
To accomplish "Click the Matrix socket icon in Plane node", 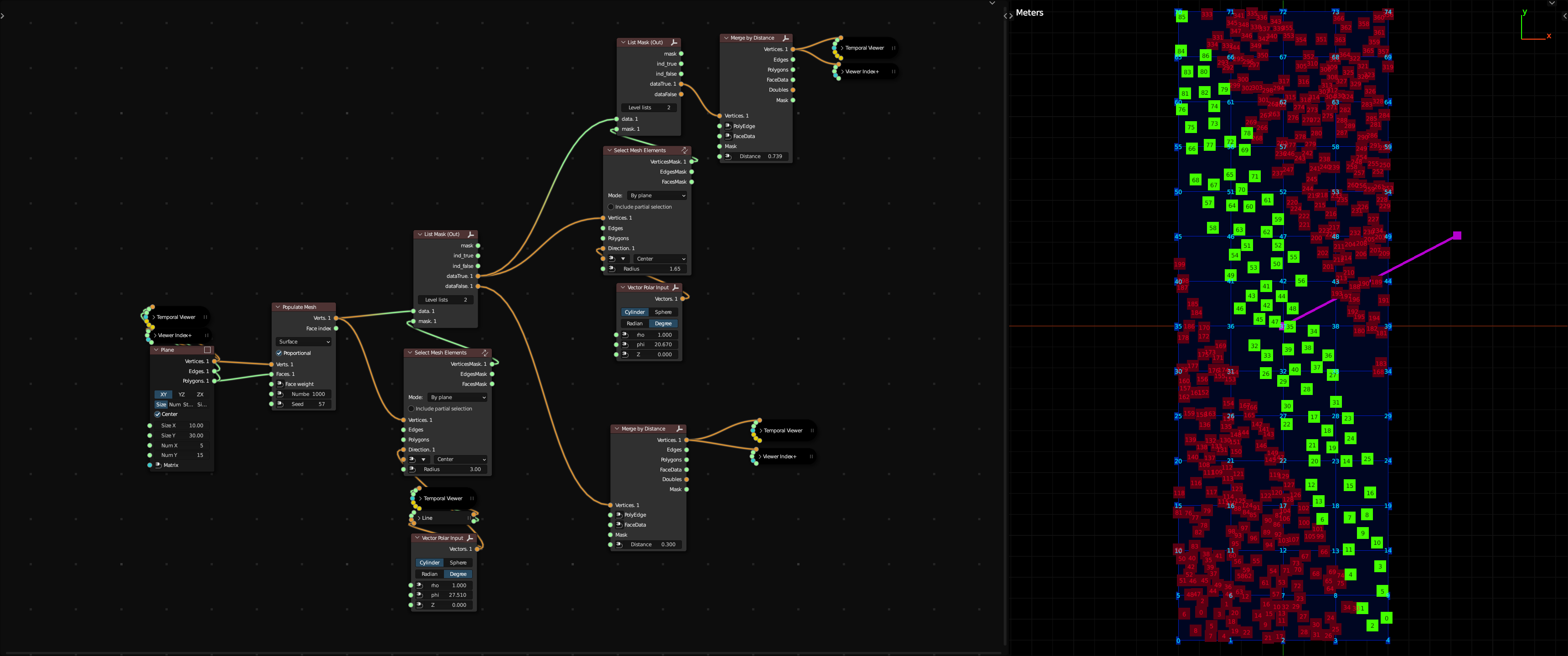I will 158,465.
